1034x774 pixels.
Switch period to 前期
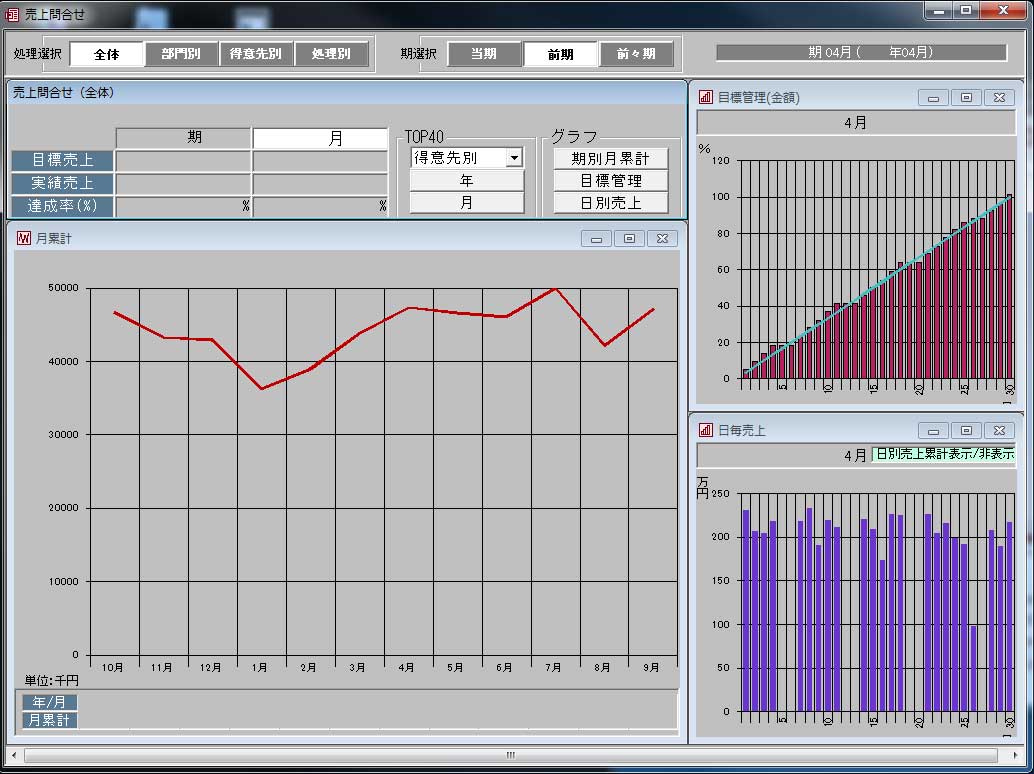click(x=560, y=54)
